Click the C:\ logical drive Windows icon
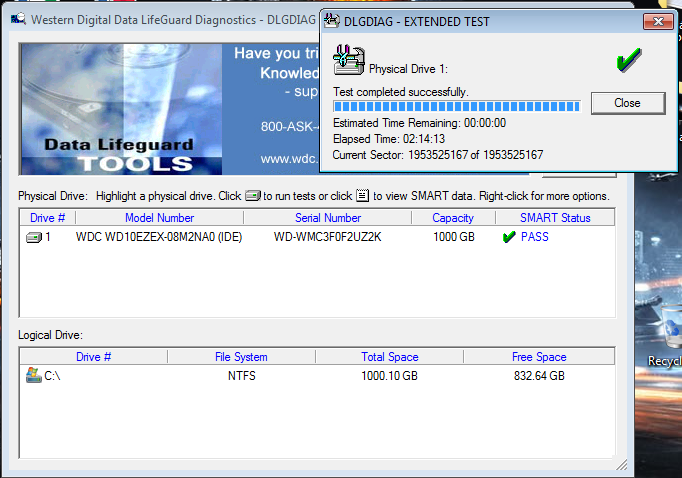682x478 pixels. pyautogui.click(x=33, y=375)
